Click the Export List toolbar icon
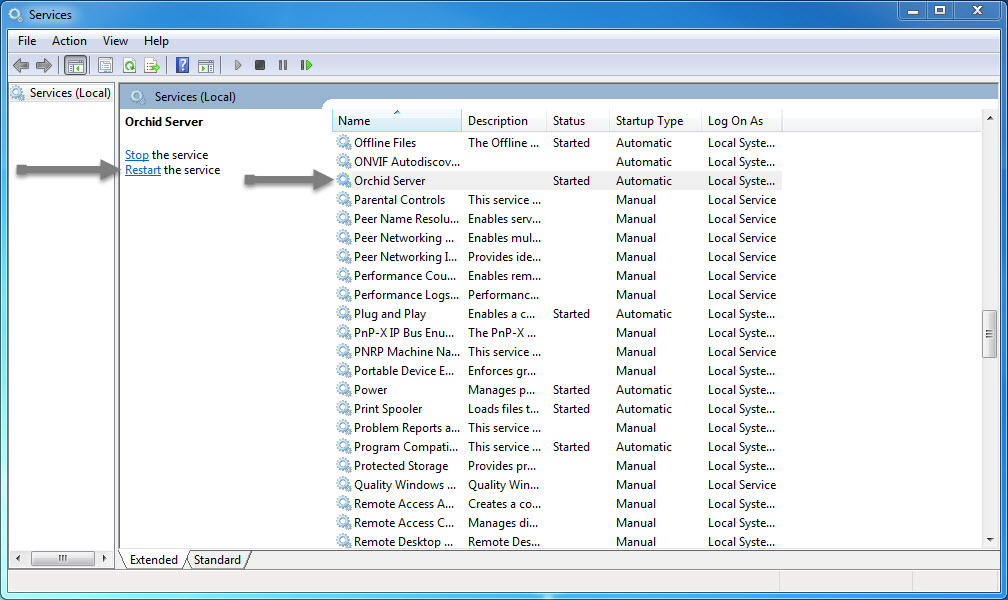Image resolution: width=1008 pixels, height=600 pixels. 152,65
